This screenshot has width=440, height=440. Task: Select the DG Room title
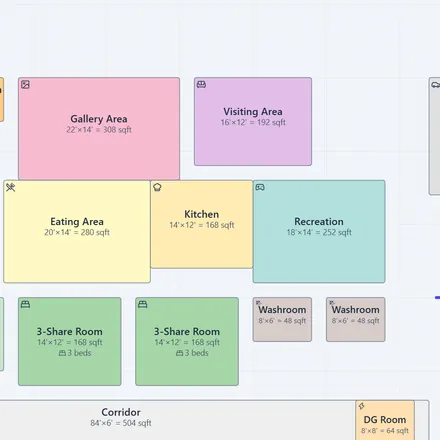tap(385, 420)
